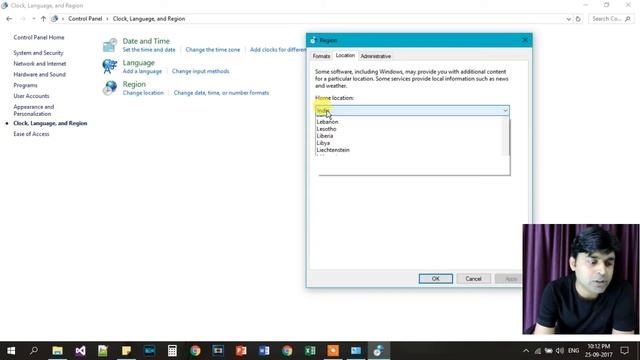
Task: Open Hardware and Sound category
Action: pos(39,74)
